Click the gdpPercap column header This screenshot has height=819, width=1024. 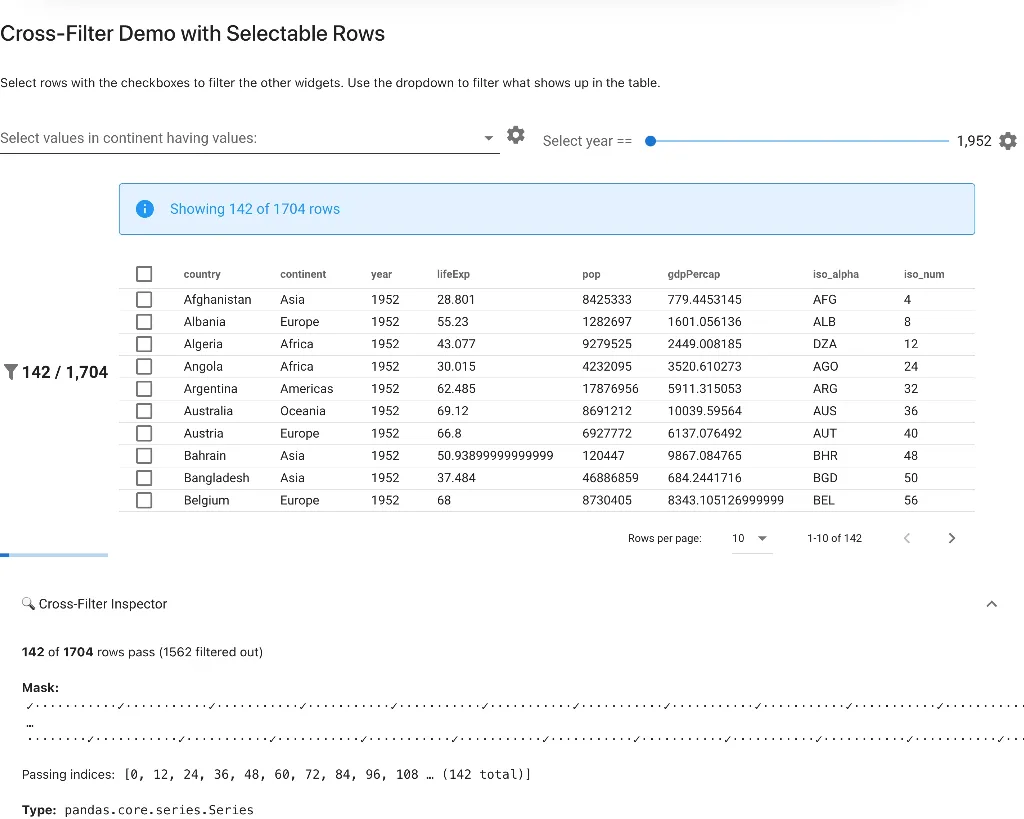[693, 274]
